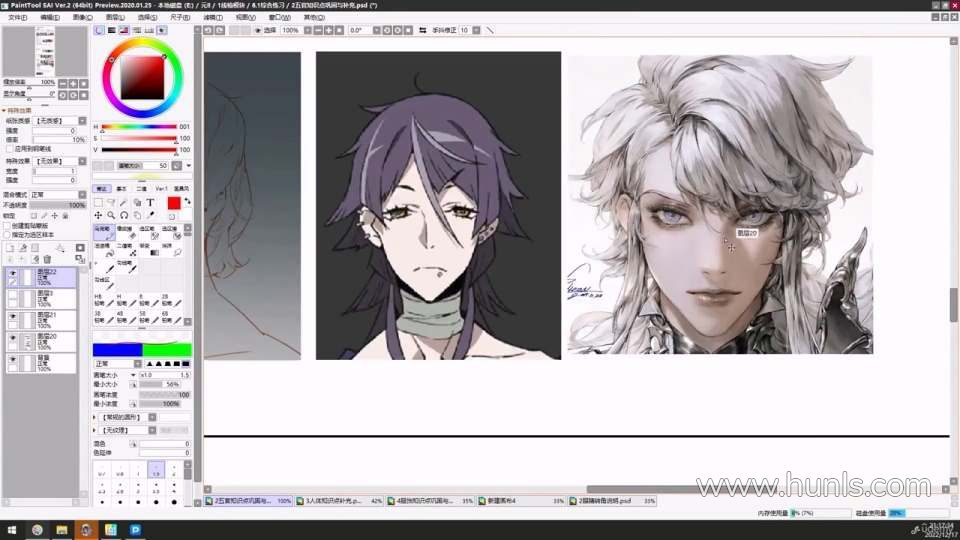Hide layer 图层20
This screenshot has height=540, width=960.
[x=12, y=337]
